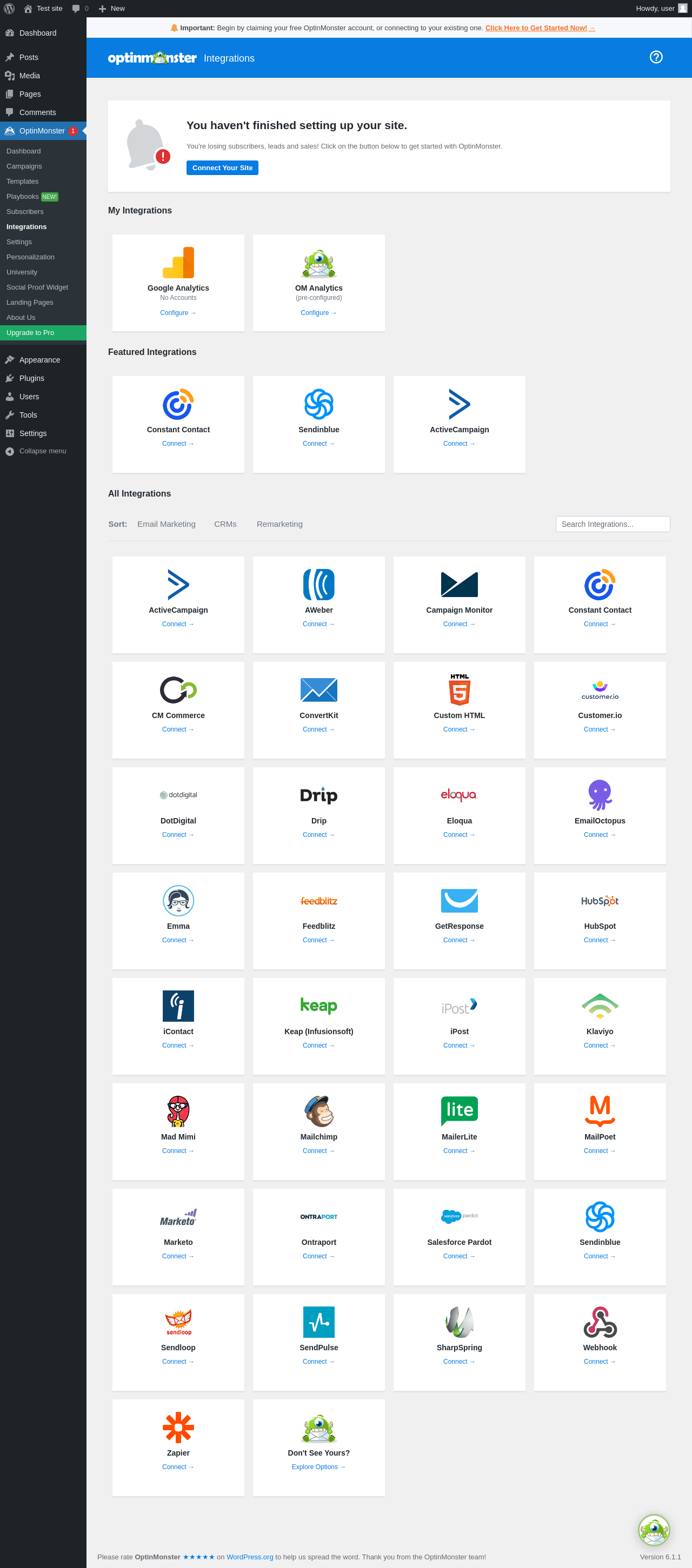Connect the Marketo integration
The width and height of the screenshot is (692, 1568).
coord(178,1256)
